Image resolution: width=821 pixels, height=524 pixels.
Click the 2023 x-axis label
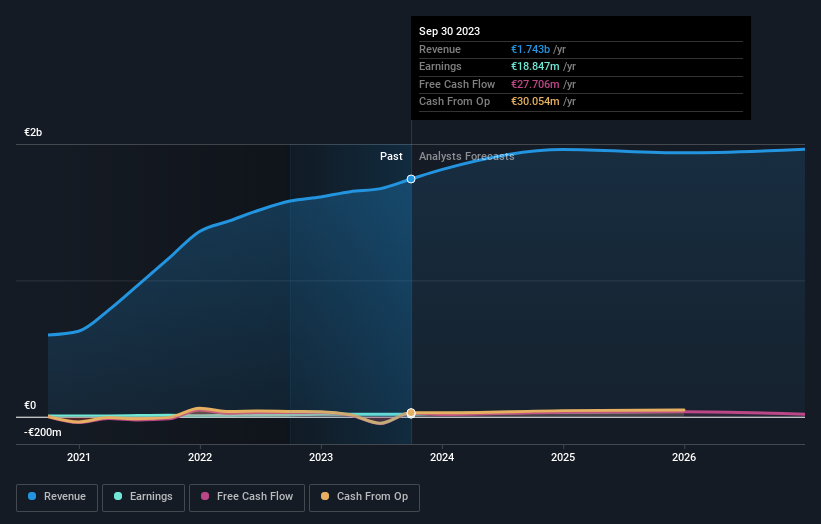pyautogui.click(x=321, y=457)
